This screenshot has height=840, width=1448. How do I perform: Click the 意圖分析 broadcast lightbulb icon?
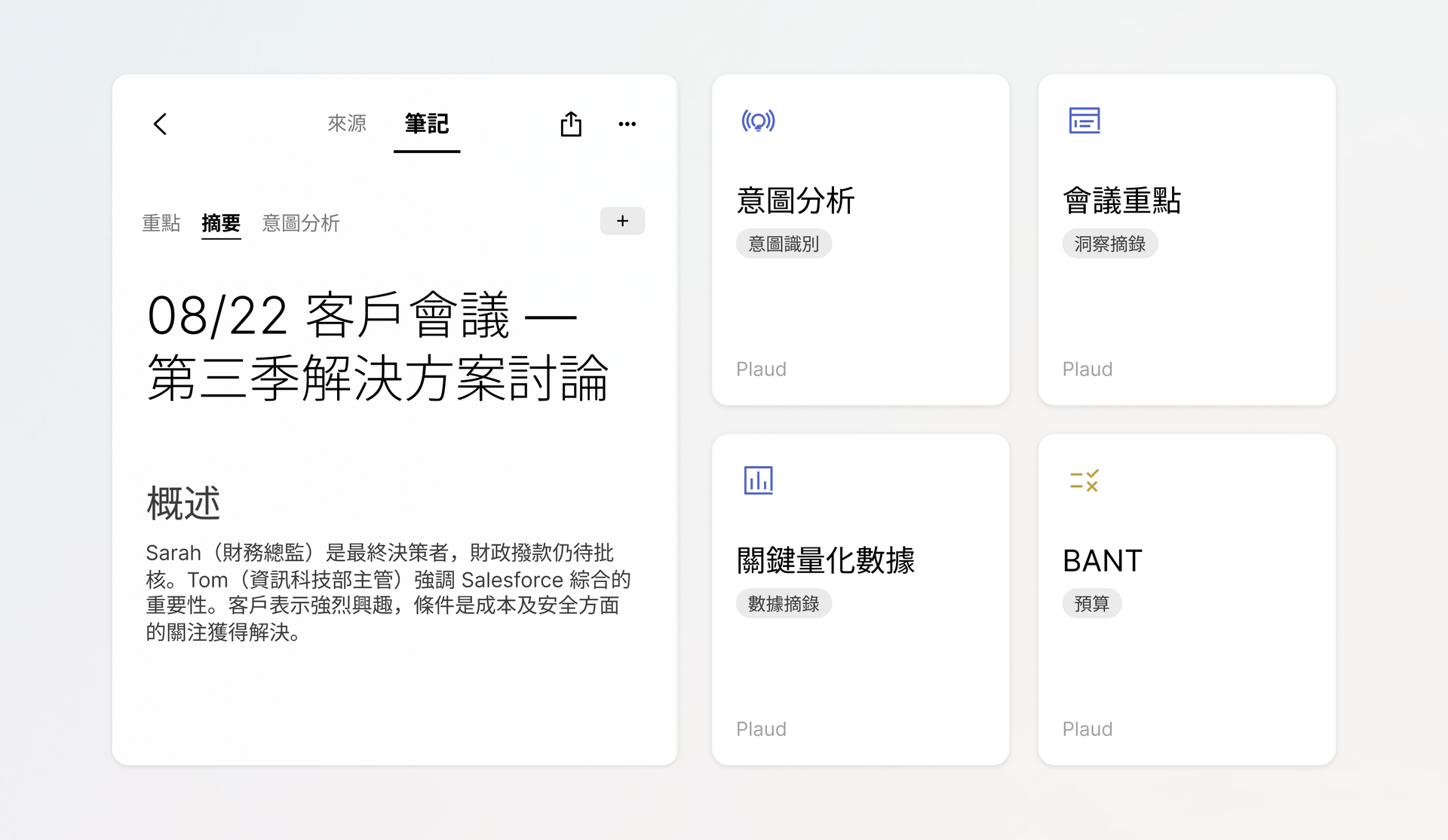pos(758,121)
